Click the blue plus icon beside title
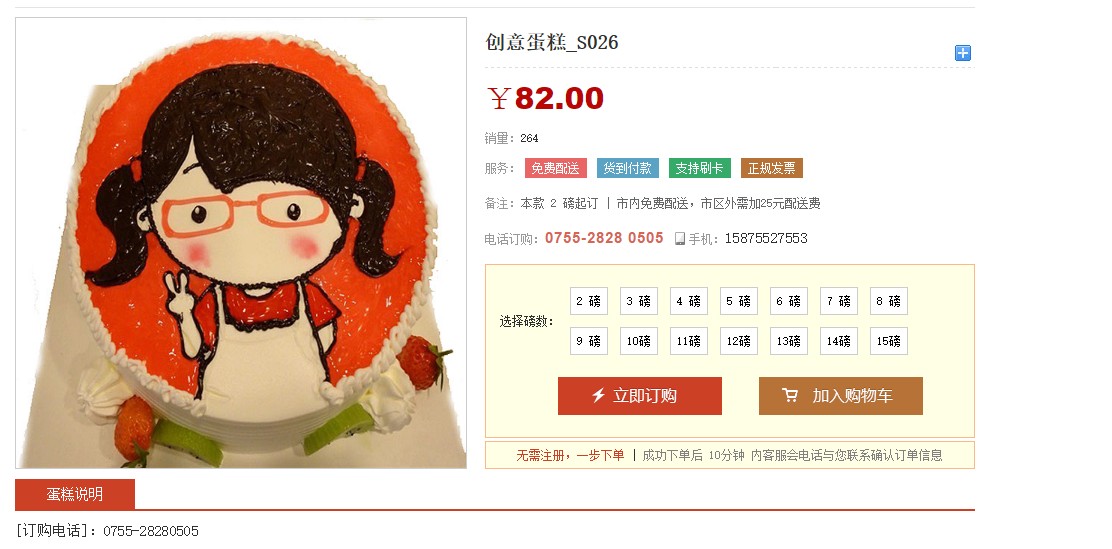 (x=962, y=53)
